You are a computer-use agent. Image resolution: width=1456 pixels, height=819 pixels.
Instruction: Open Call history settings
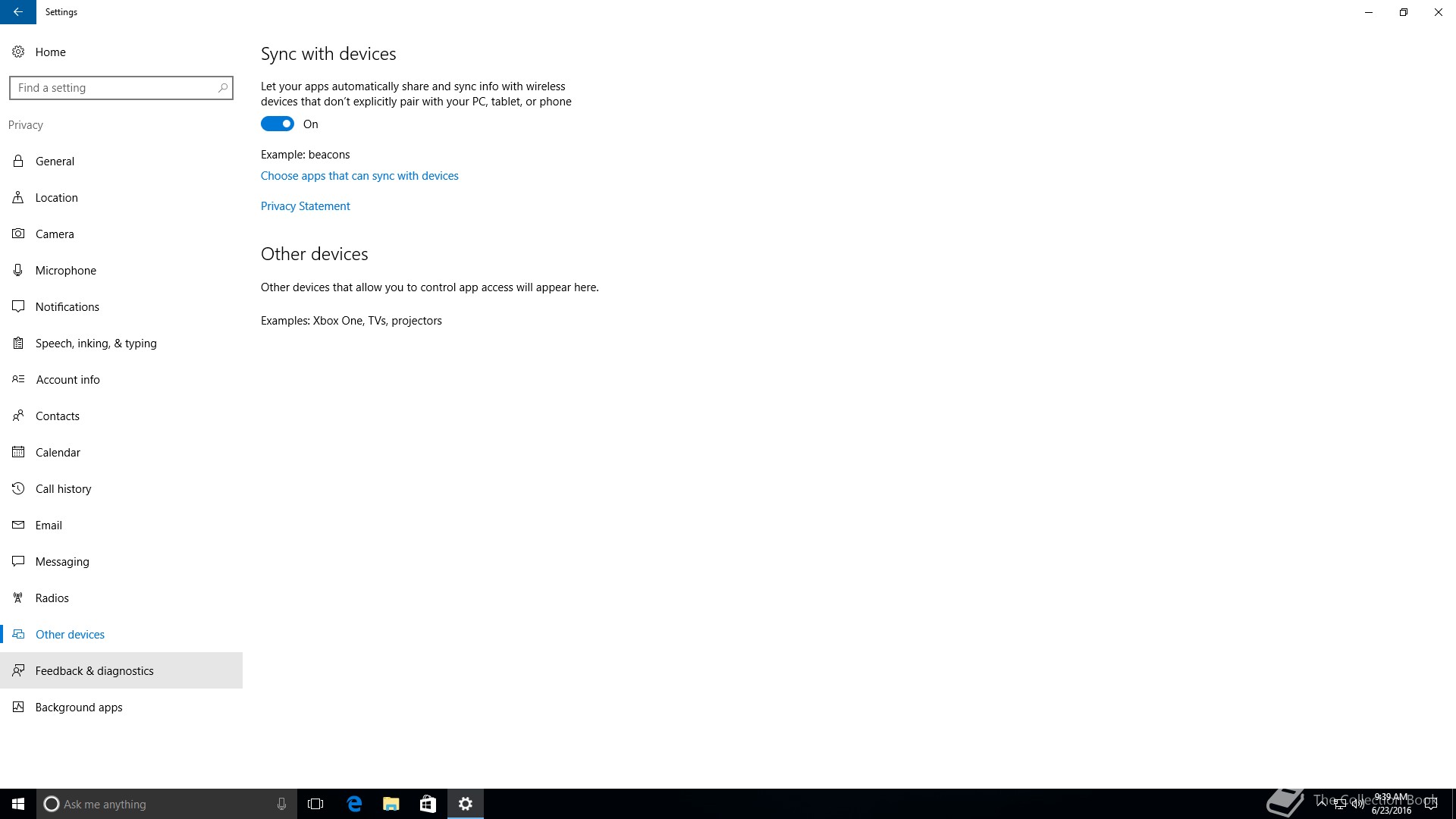point(121,488)
